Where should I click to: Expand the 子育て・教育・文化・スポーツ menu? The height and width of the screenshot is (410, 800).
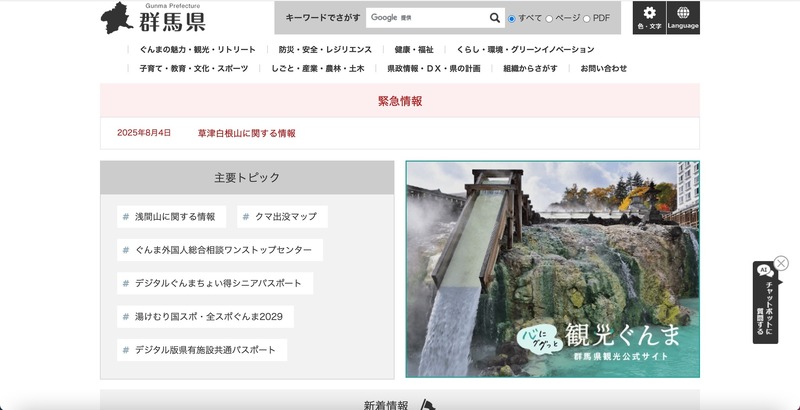[x=193, y=68]
